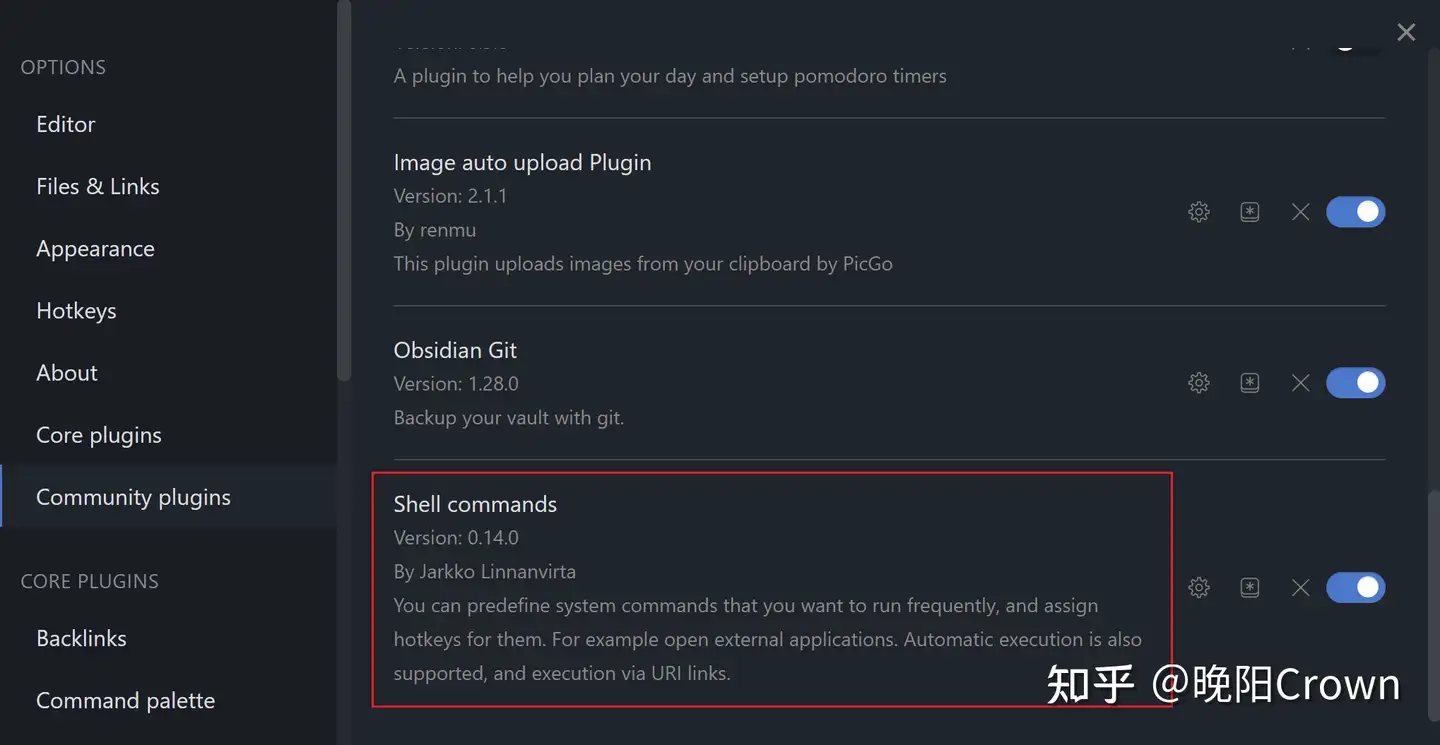Uninstall Obsidian Git with X icon

(1300, 383)
